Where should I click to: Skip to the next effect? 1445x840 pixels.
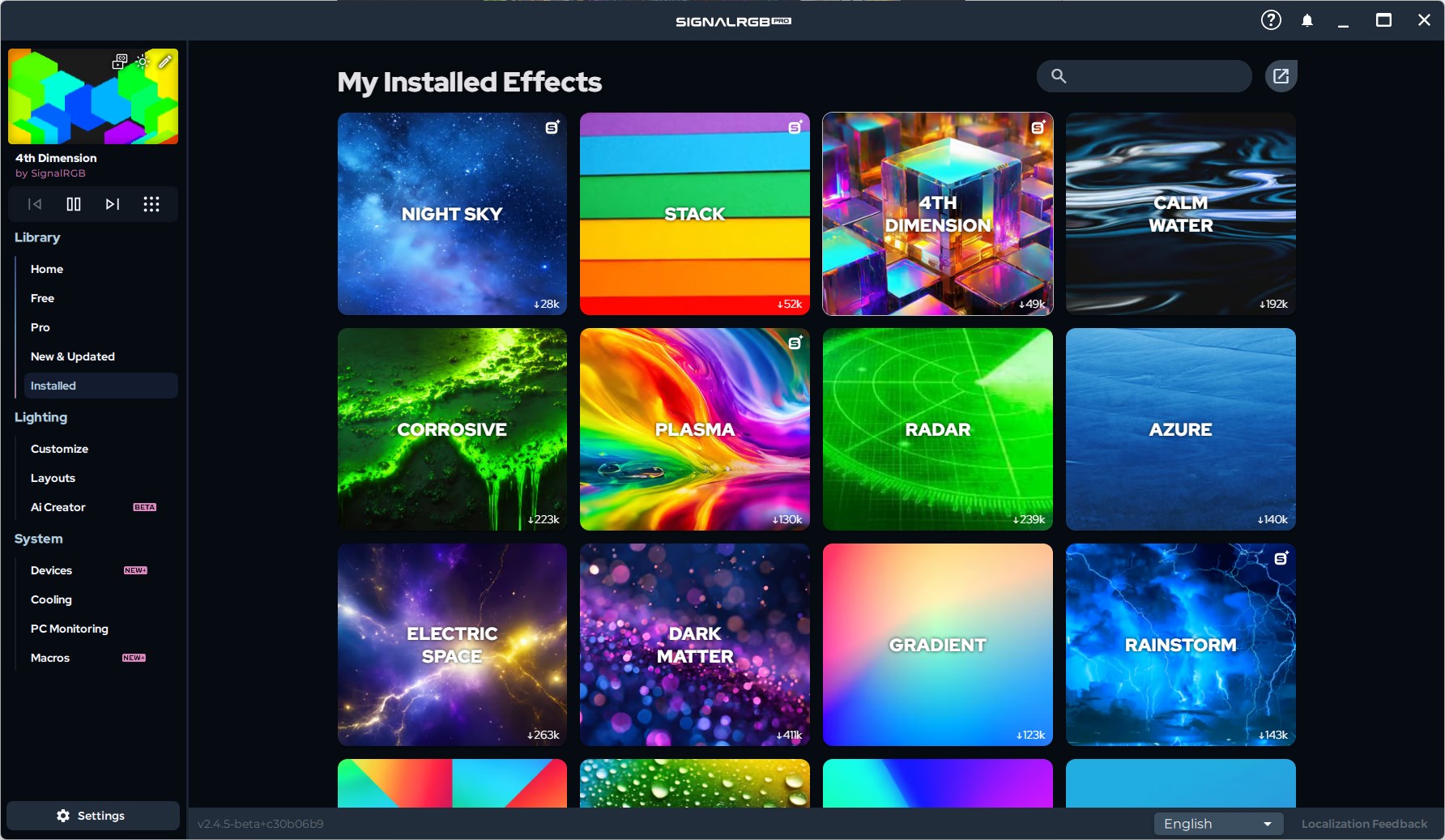click(113, 204)
